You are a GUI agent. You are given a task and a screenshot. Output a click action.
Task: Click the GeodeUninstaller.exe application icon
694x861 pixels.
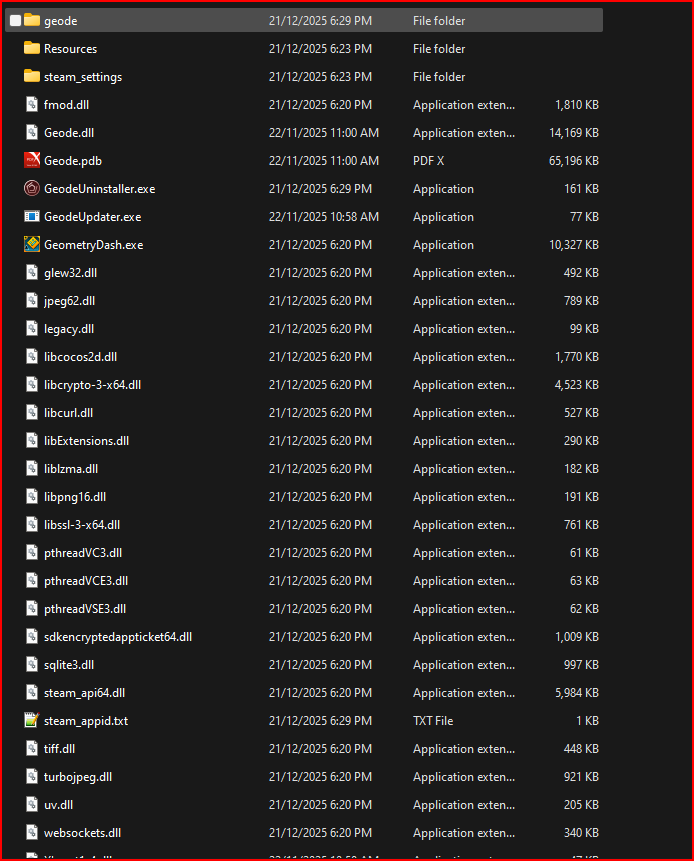[32, 188]
